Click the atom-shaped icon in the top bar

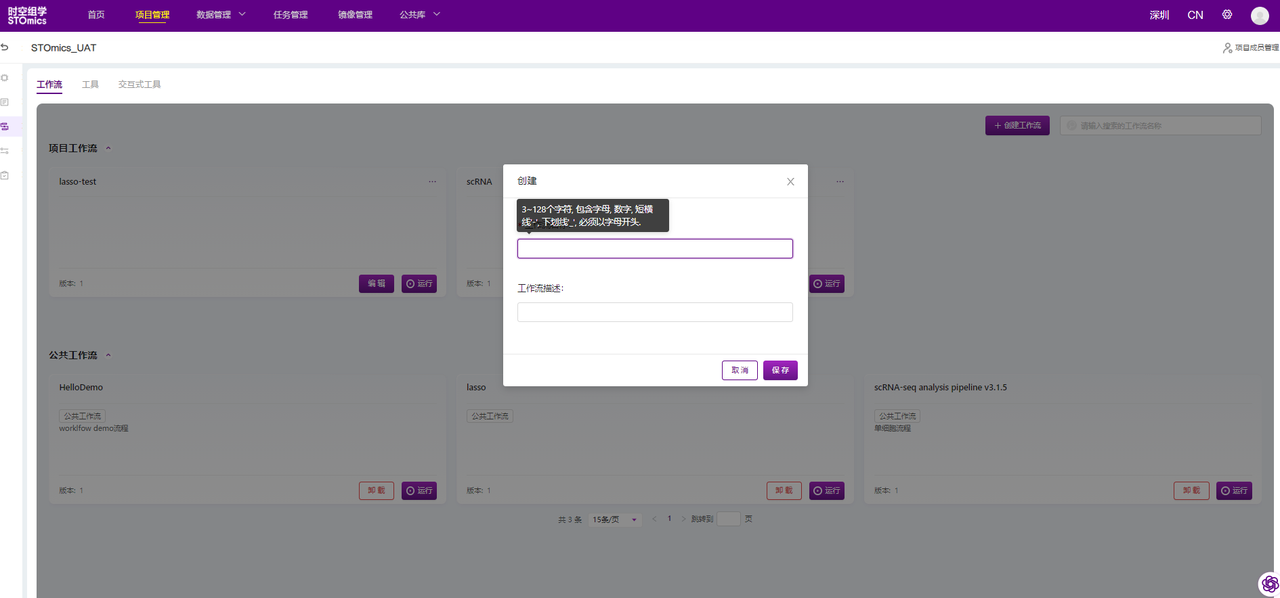pos(1227,15)
